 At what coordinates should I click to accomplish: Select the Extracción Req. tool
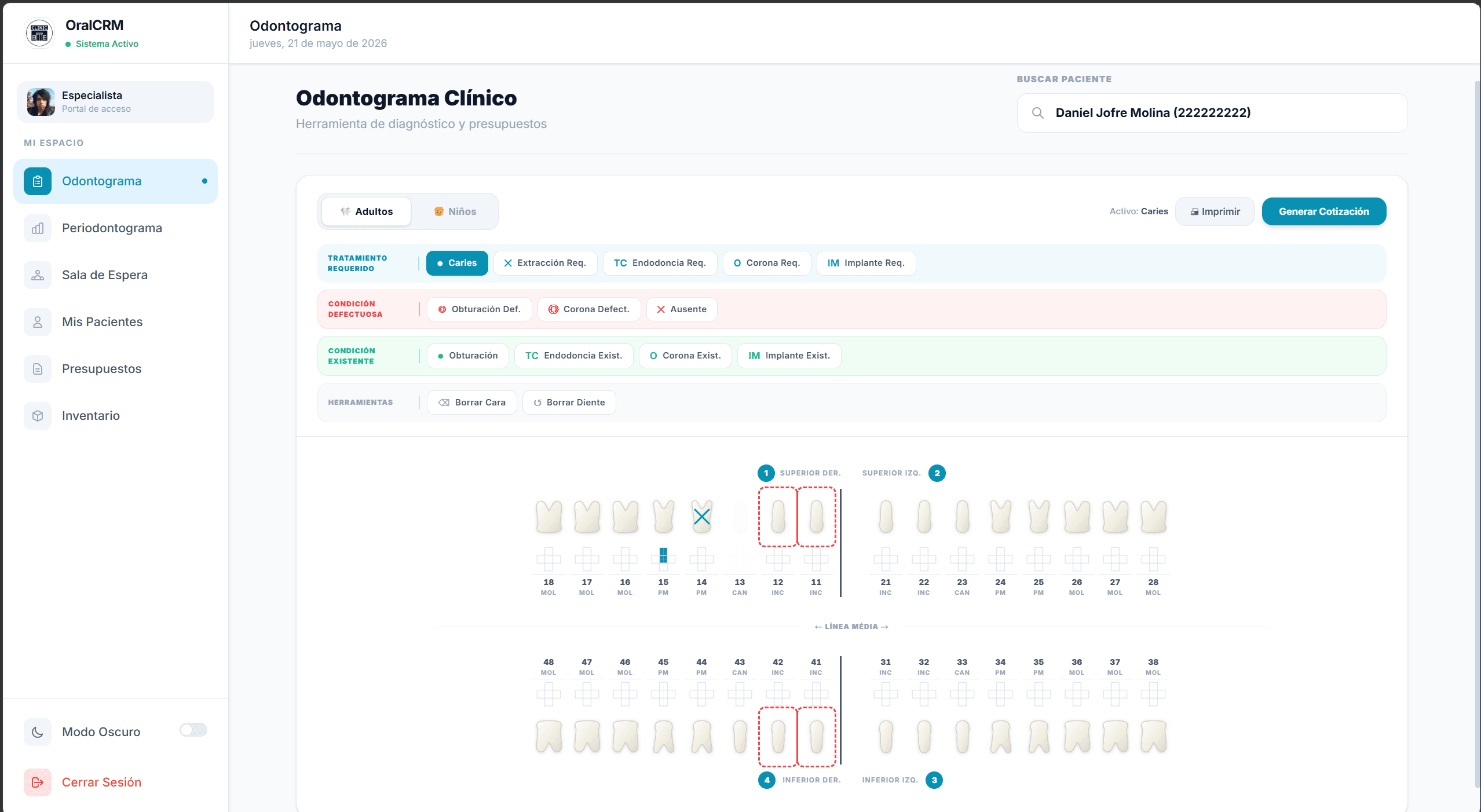[x=545, y=263]
